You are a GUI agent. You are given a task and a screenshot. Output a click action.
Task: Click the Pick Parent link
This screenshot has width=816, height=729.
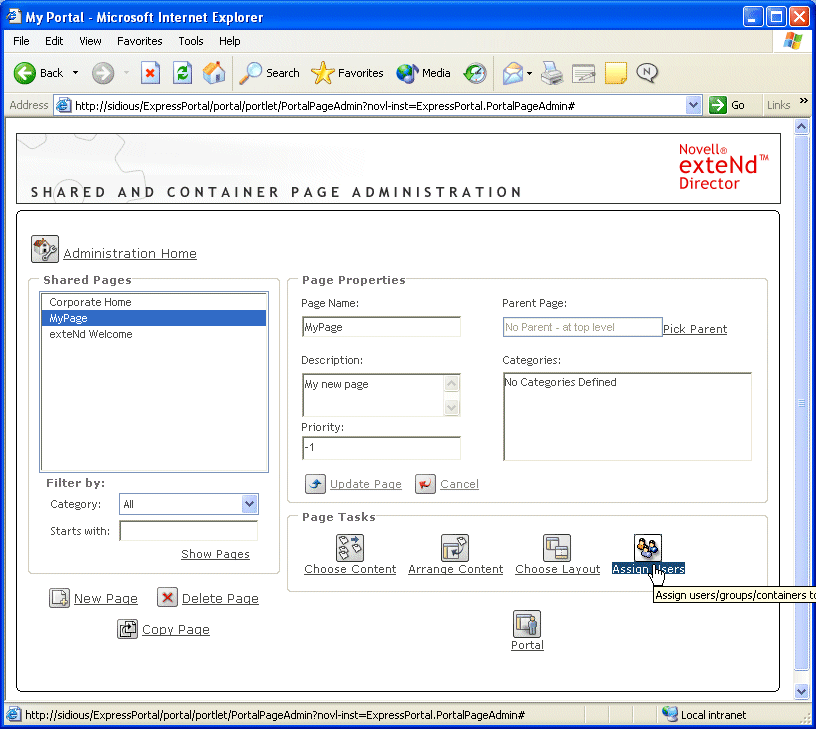695,329
